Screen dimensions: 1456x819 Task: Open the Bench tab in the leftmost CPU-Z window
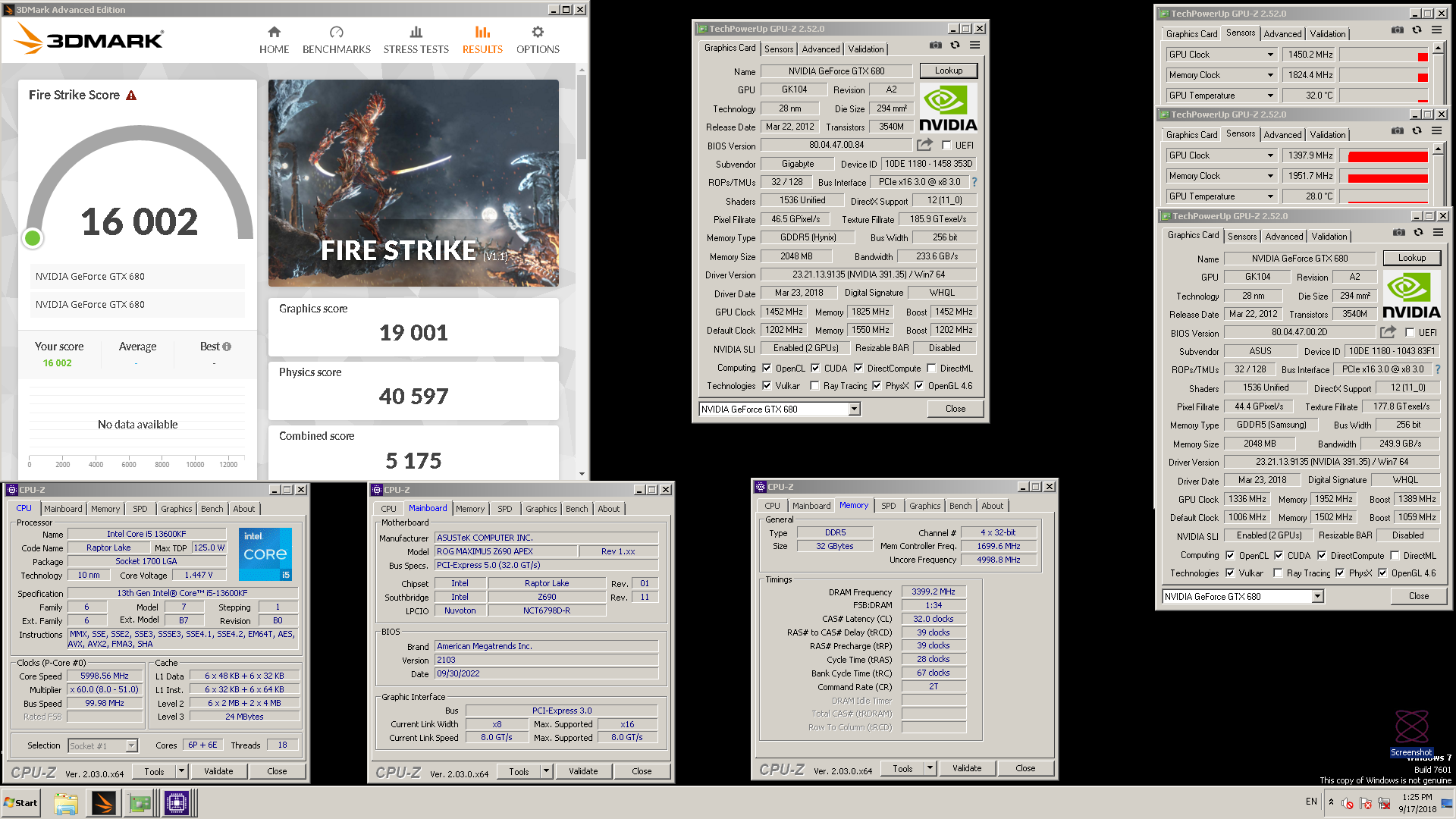[212, 509]
